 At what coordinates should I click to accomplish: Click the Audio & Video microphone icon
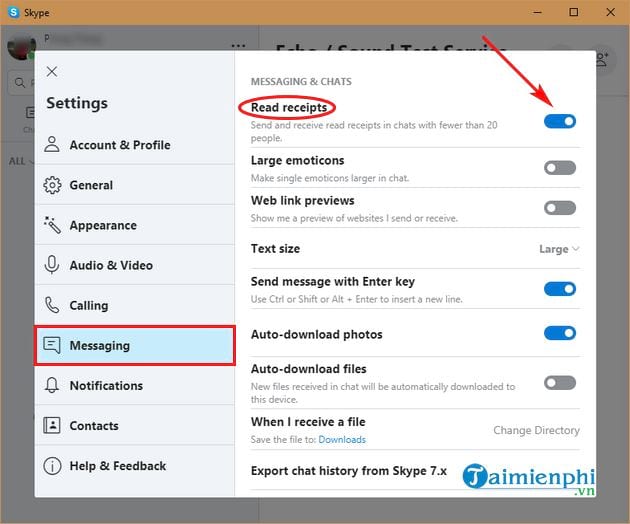[x=52, y=265]
